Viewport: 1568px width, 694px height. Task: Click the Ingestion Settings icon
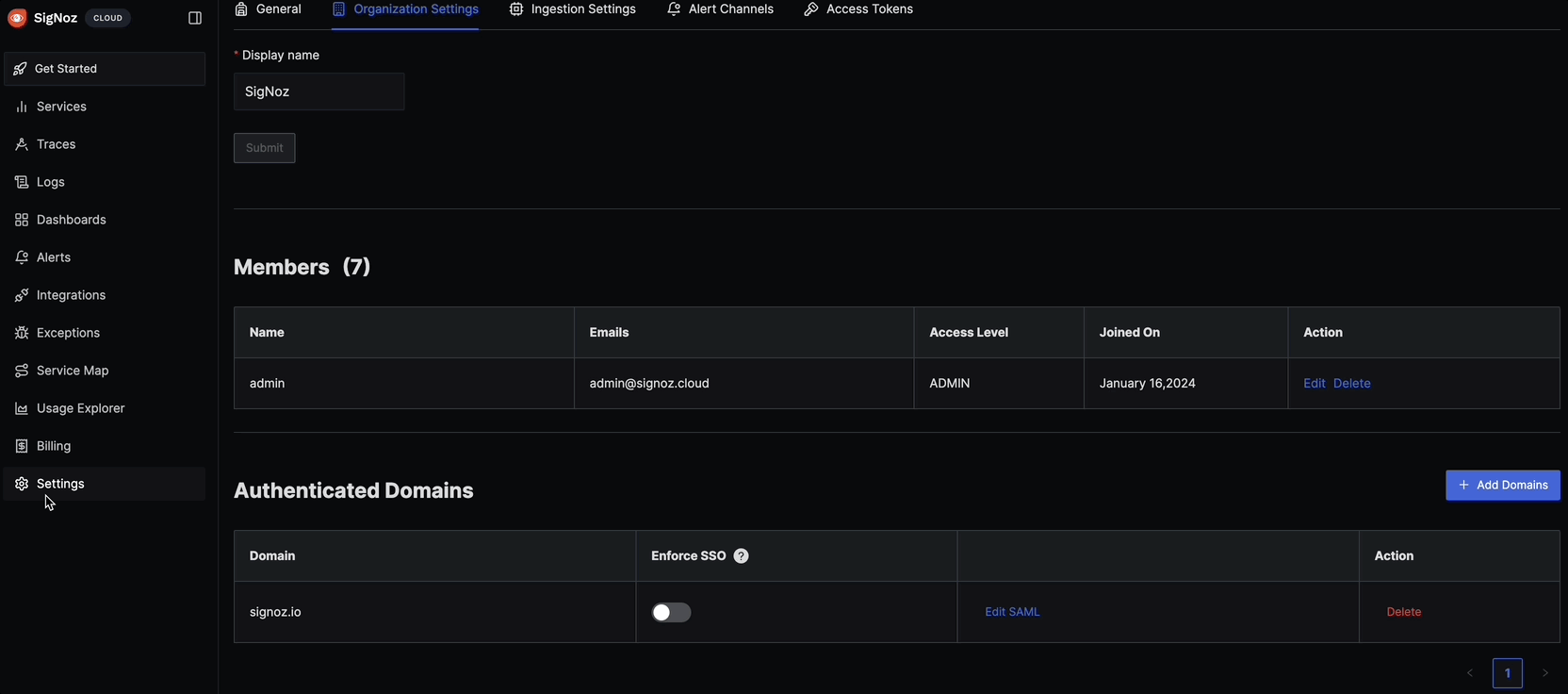coord(516,9)
